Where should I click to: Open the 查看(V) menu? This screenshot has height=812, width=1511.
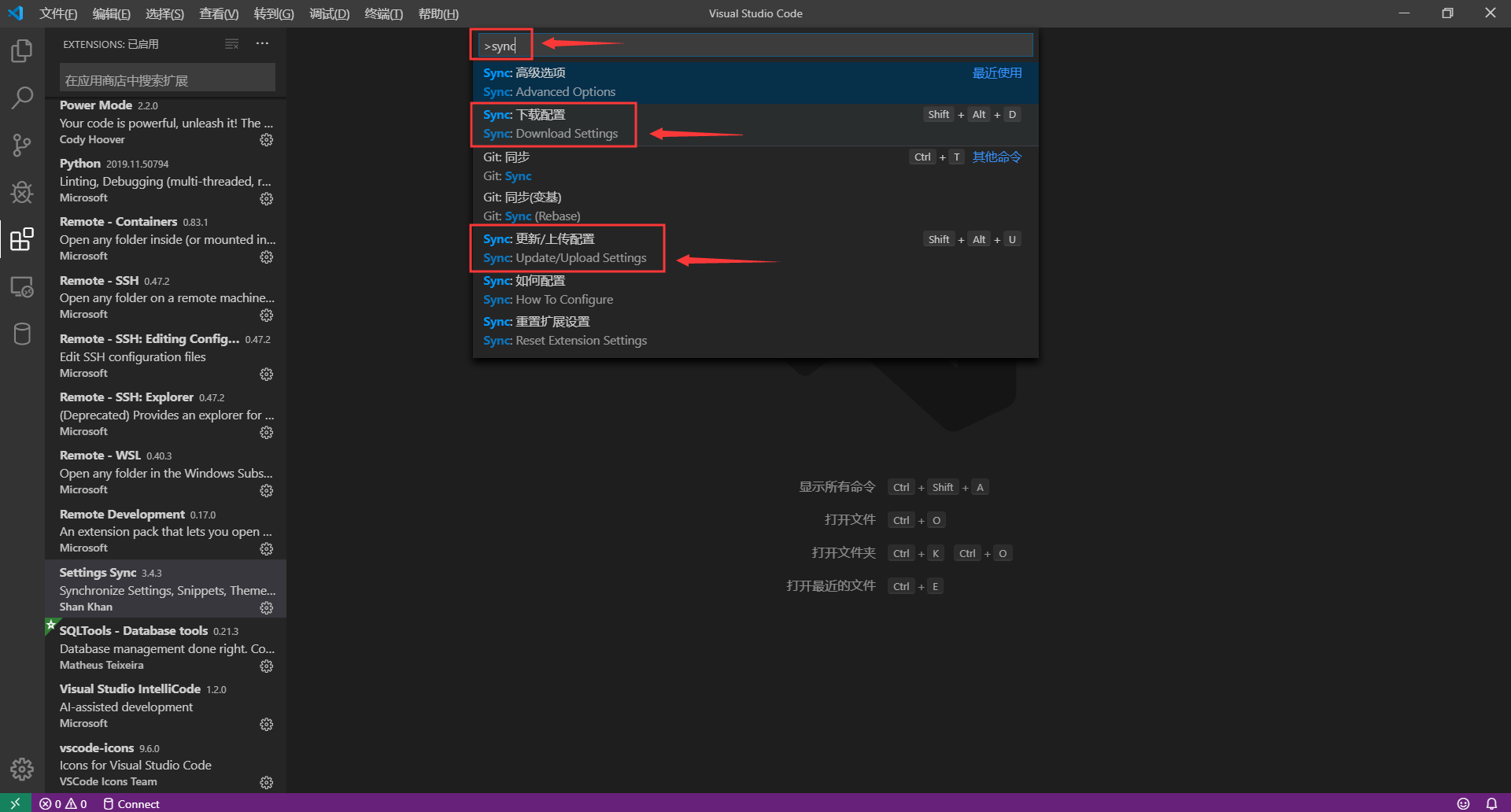click(x=219, y=13)
